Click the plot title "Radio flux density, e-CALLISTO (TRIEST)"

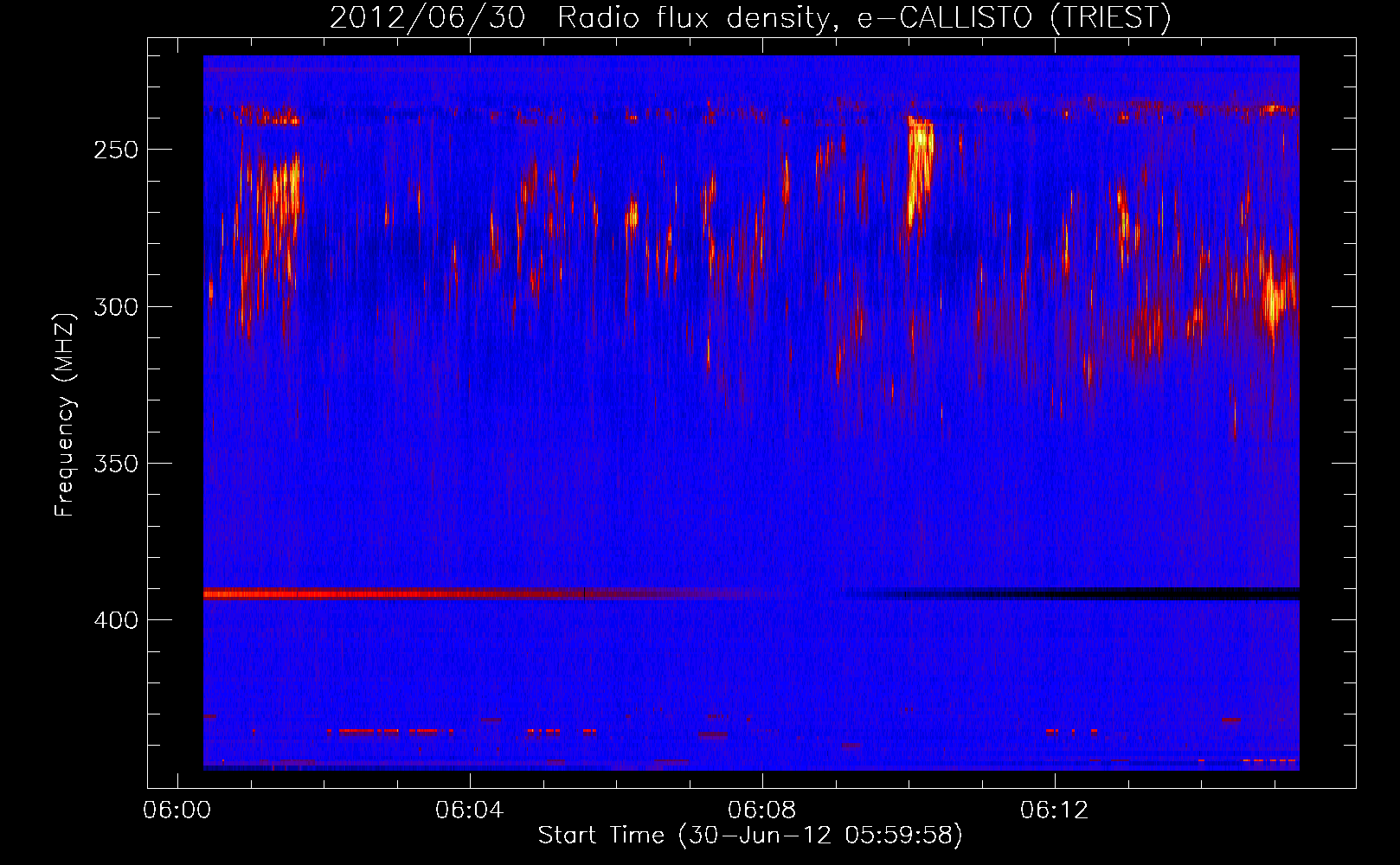click(864, 17)
